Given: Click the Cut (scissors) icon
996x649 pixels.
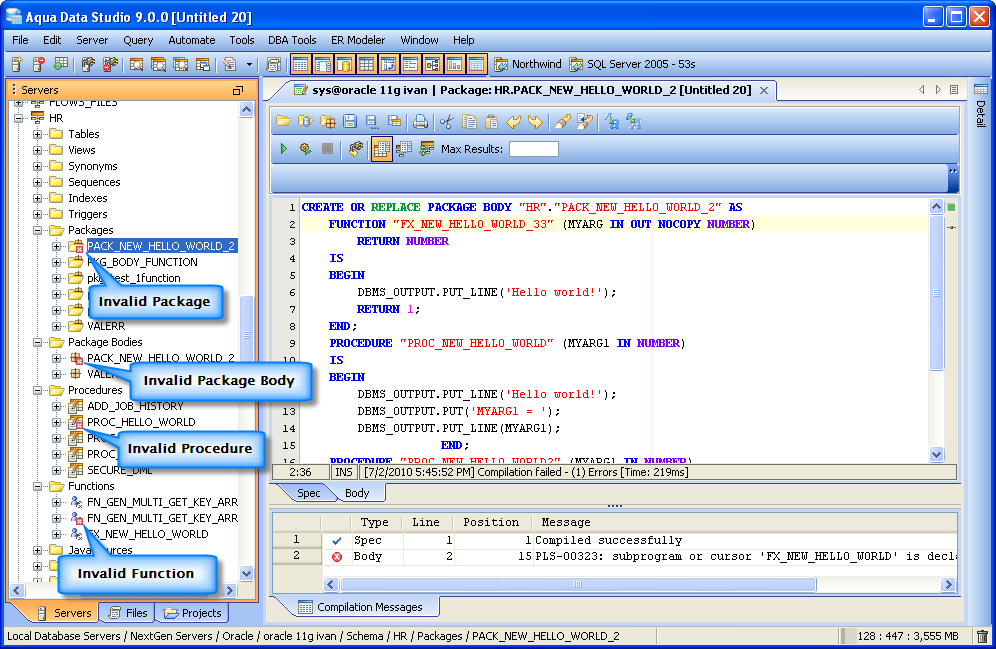Looking at the screenshot, I should click(447, 122).
